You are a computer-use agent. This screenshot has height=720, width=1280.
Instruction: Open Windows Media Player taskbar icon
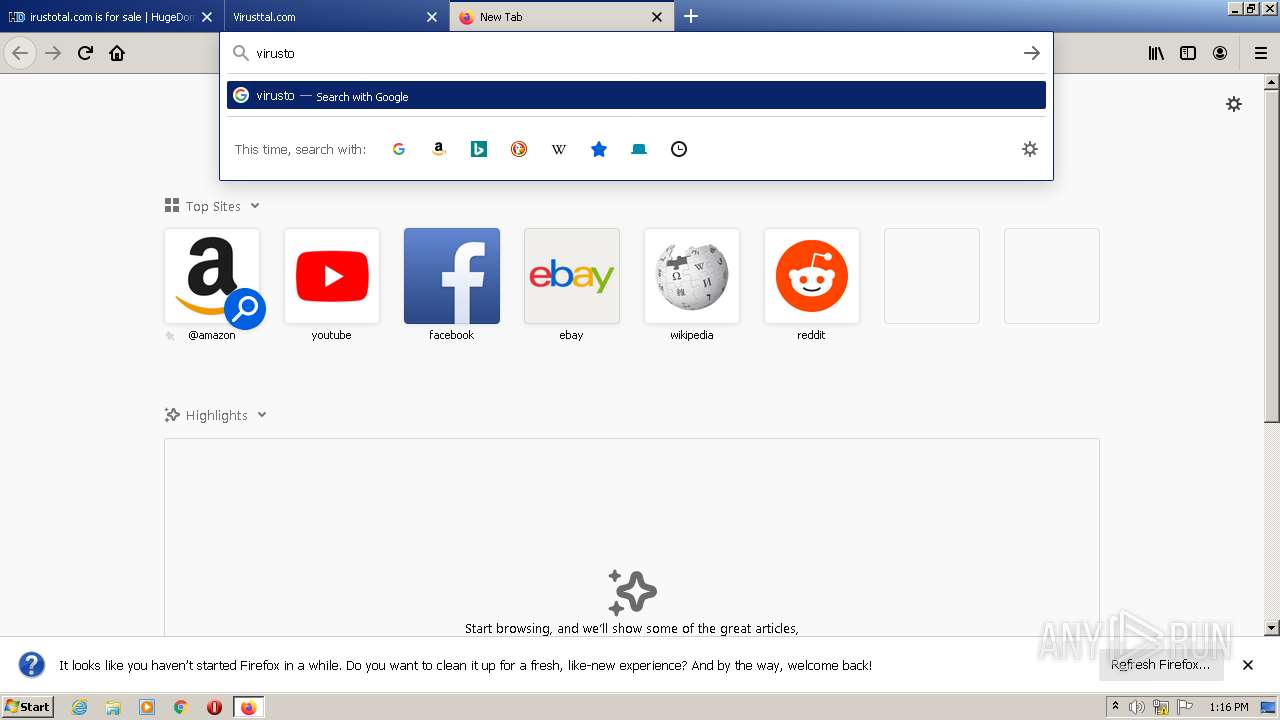click(147, 707)
